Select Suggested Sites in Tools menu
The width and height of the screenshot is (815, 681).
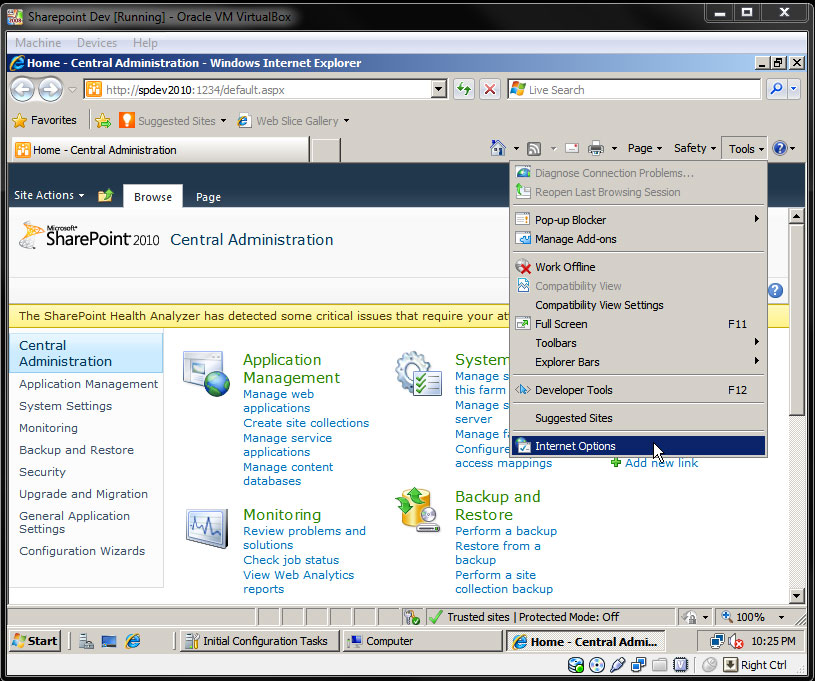tap(638, 418)
